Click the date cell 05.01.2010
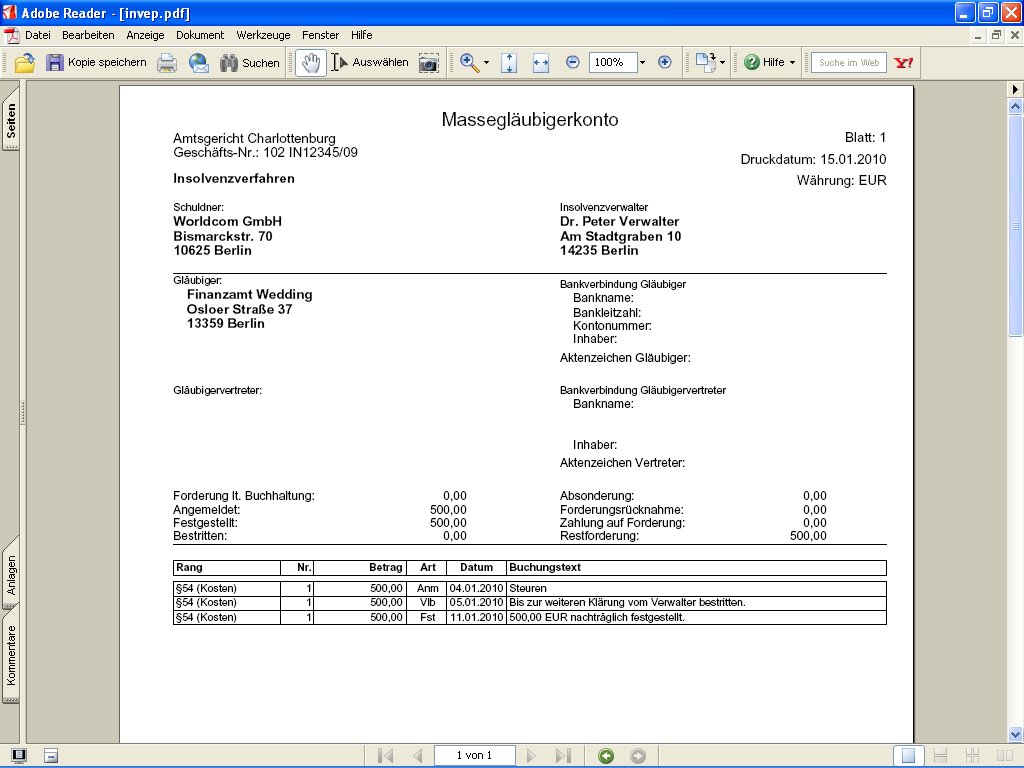Screen dimensions: 1024x768 click(476, 603)
